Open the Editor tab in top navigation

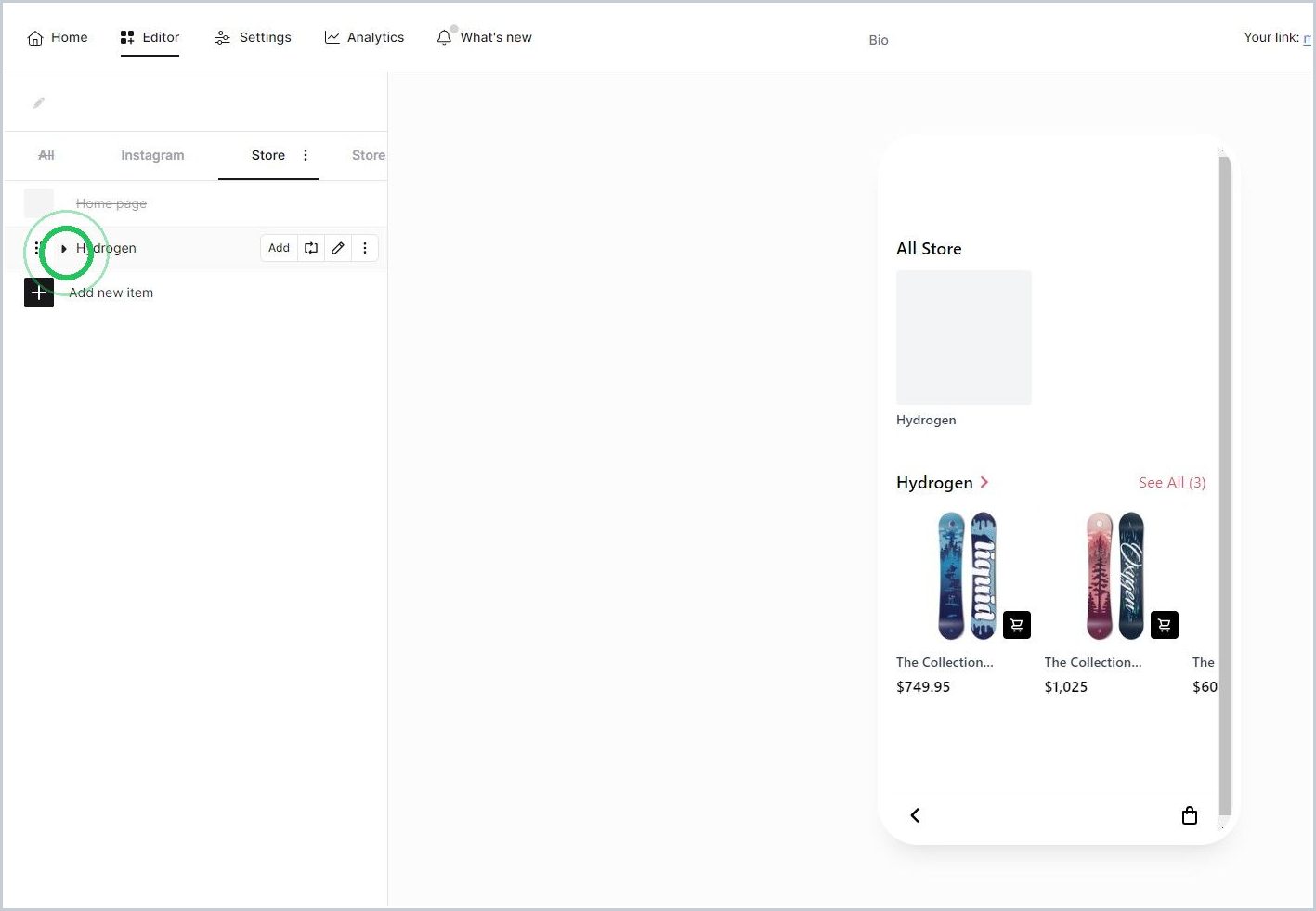150,37
